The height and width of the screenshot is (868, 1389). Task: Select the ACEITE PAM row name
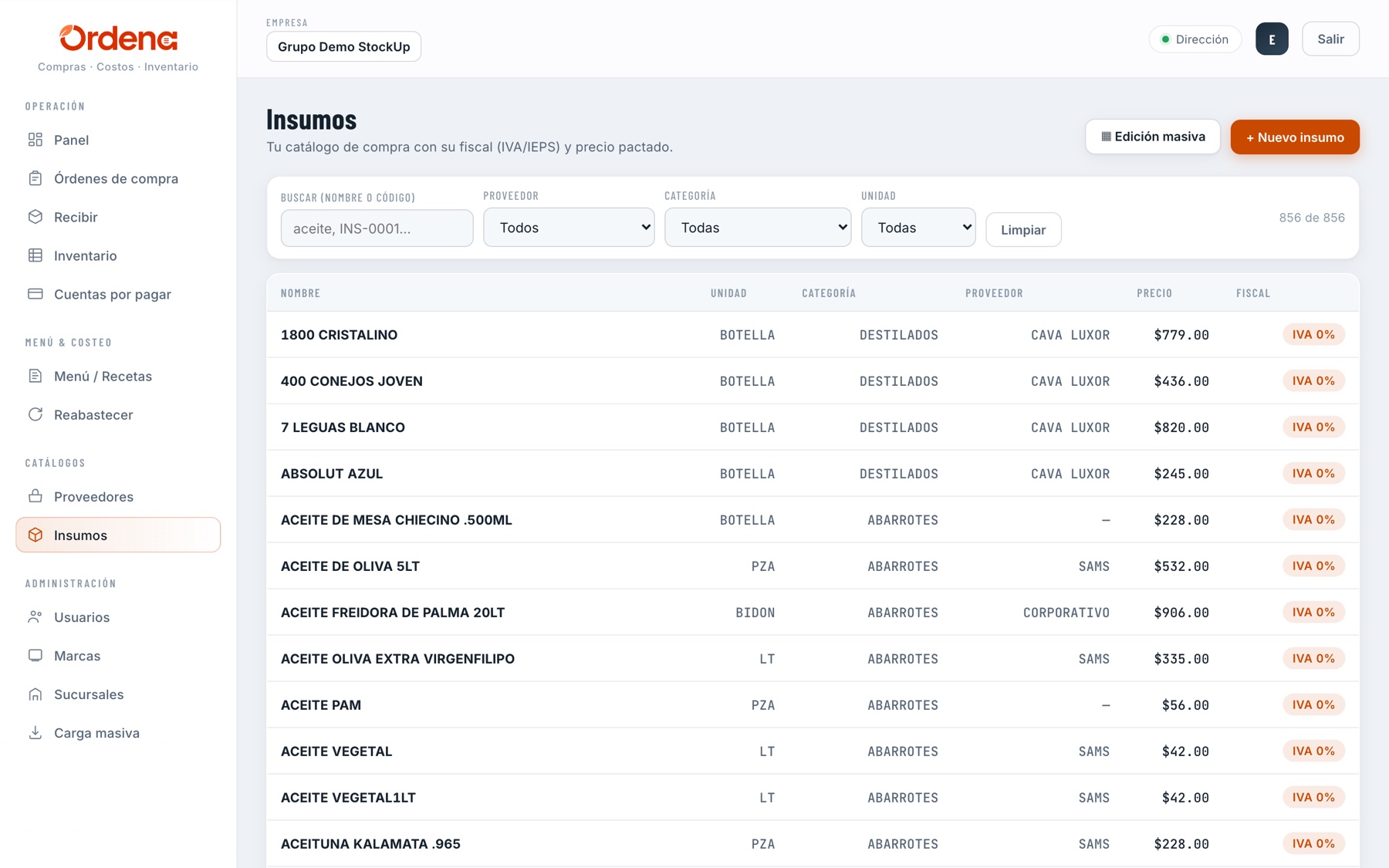pyautogui.click(x=321, y=705)
